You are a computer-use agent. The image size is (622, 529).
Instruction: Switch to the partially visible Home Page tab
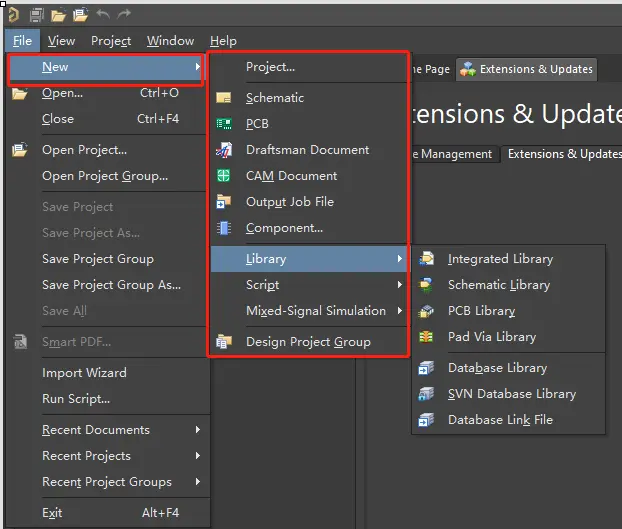[432, 69]
